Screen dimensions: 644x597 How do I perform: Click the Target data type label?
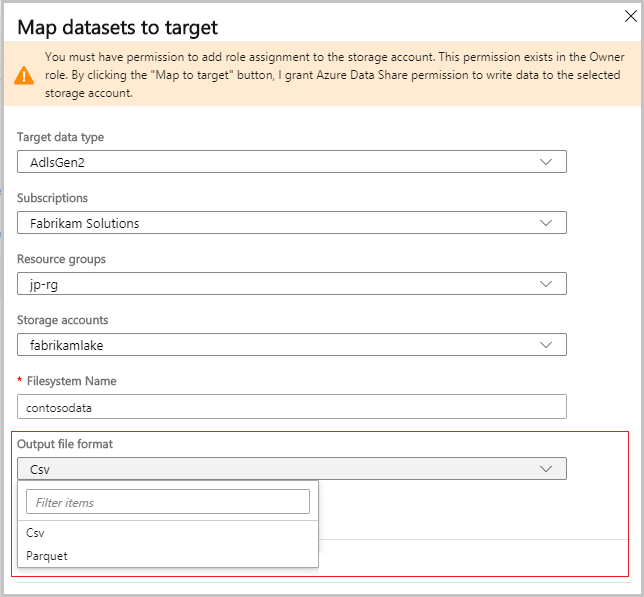tap(60, 137)
